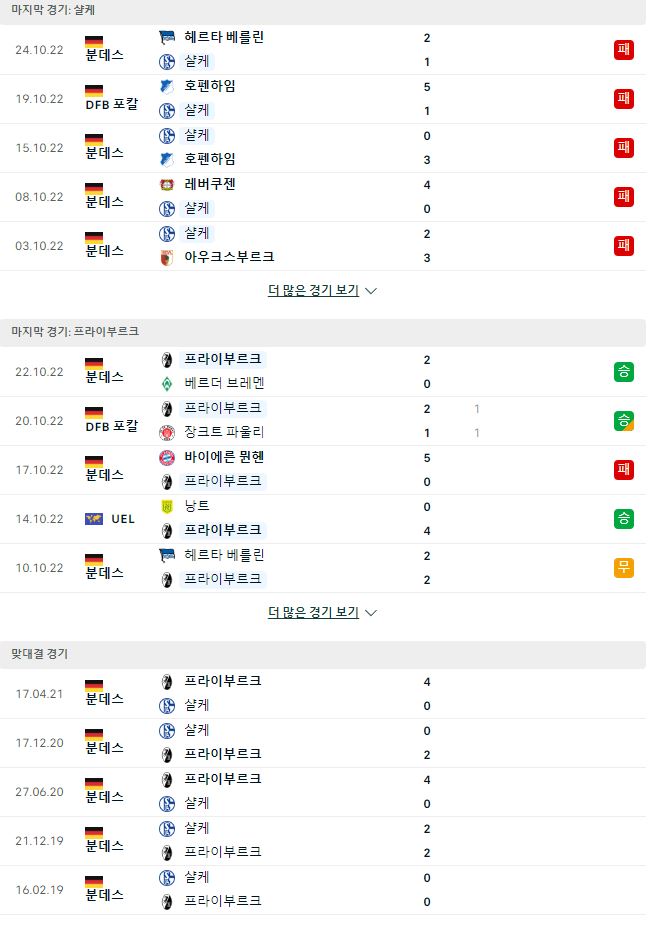Click the St. Pauli crest in the 20.10.22 match
This screenshot has width=648, height=927.
pyautogui.click(x=167, y=433)
